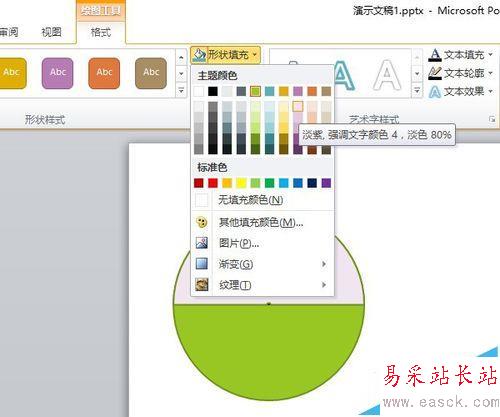Choose Picture (图片) fill menu entry
The height and width of the screenshot is (417, 500).
click(263, 243)
